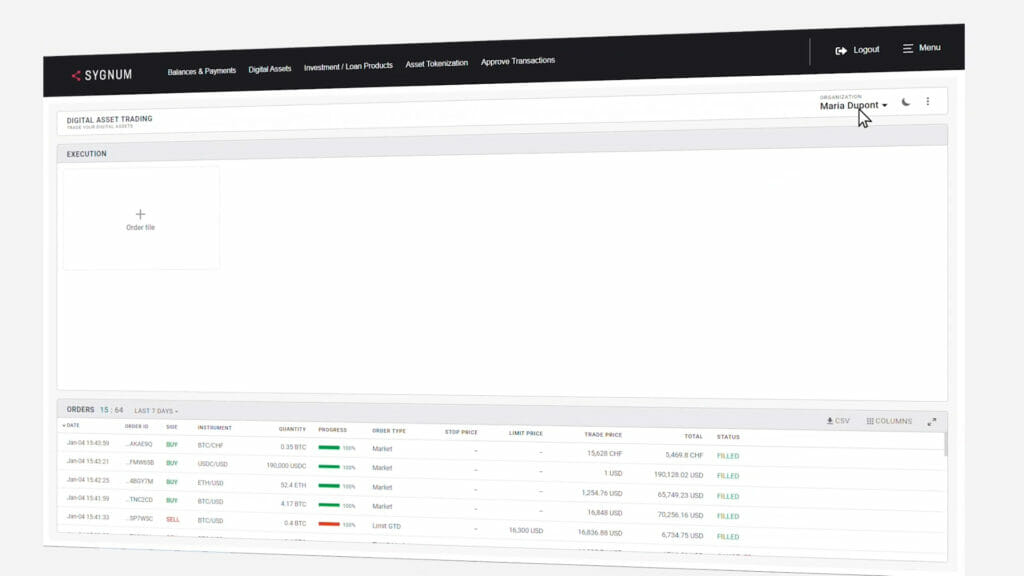The image size is (1024, 576).
Task: Click the 16,300 USD limit price
Action: tap(526, 530)
